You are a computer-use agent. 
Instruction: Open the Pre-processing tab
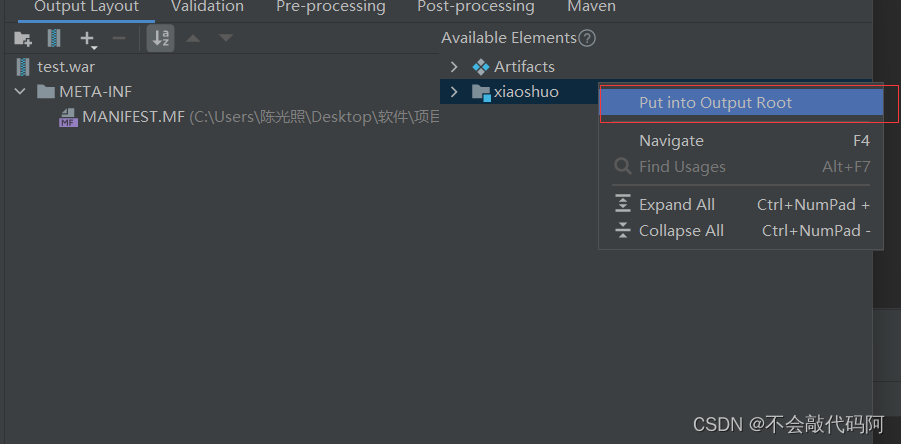(330, 7)
